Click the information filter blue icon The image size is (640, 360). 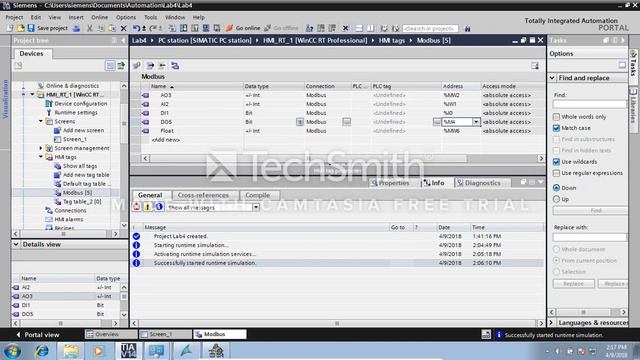(159, 207)
